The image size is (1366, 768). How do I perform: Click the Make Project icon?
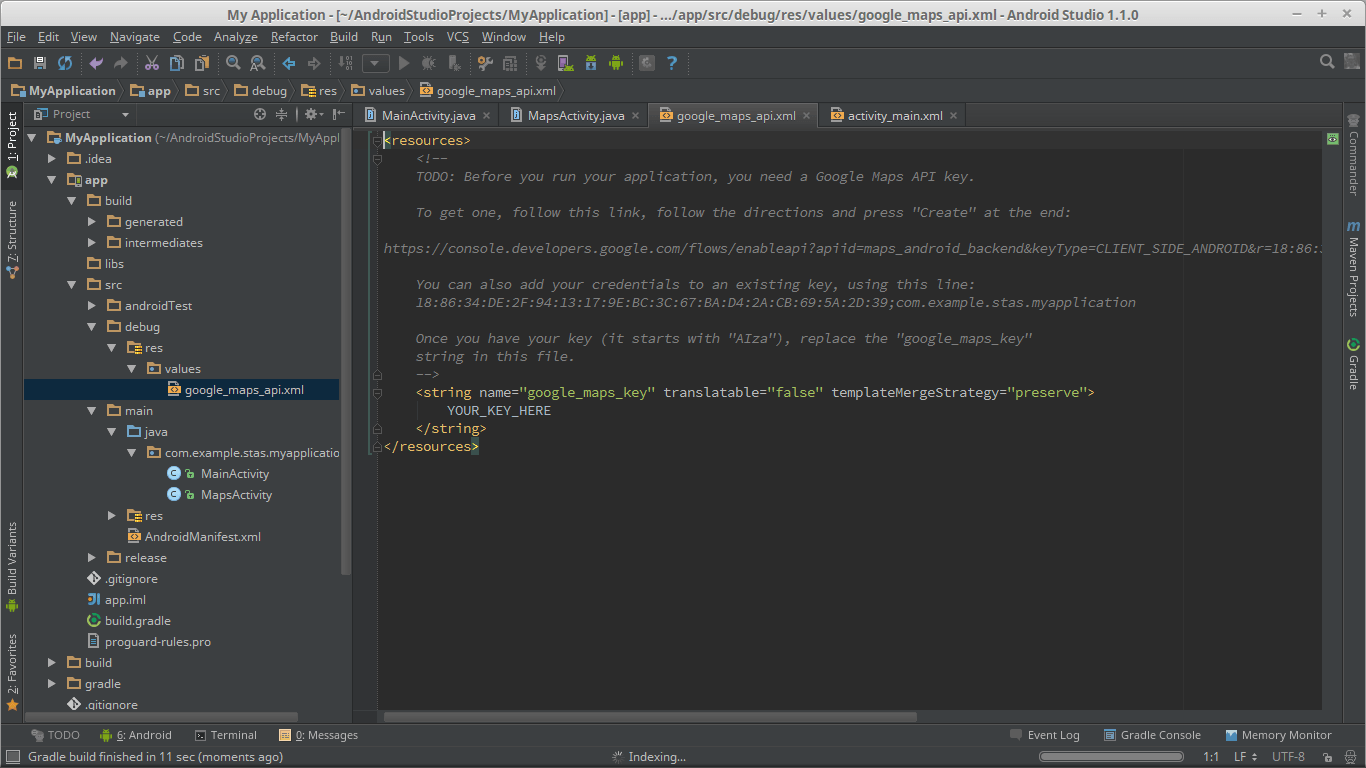(346, 63)
